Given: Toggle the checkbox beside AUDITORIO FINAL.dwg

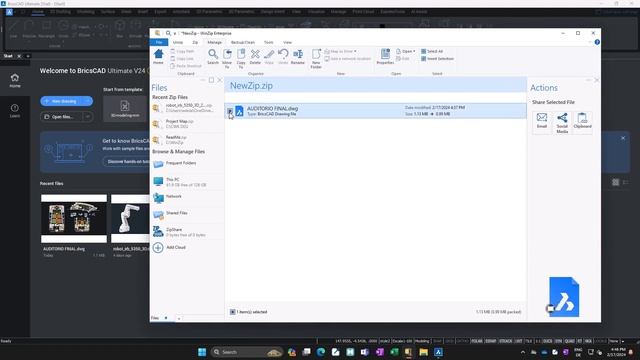Looking at the screenshot, I should pos(230,111).
